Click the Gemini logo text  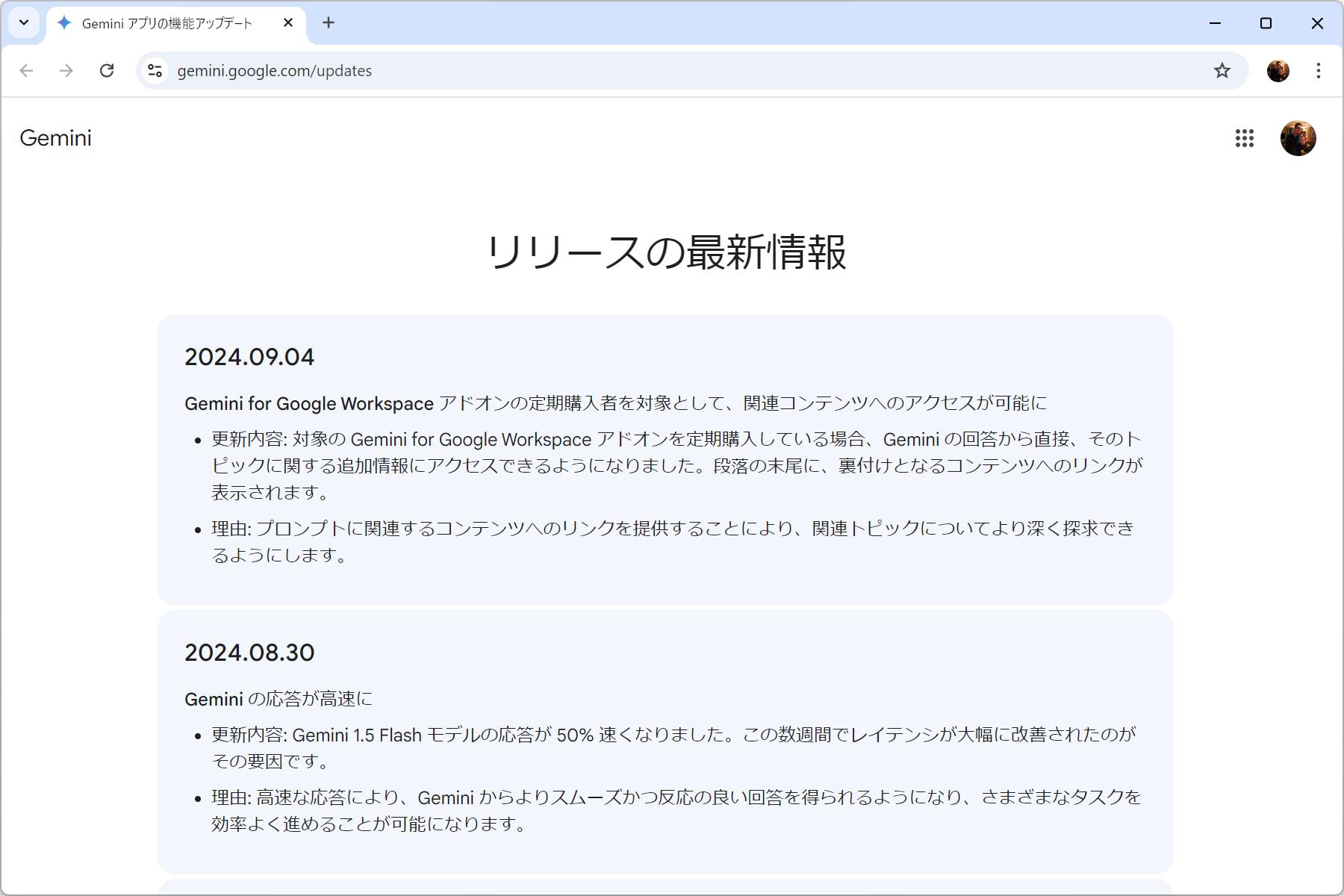point(56,138)
